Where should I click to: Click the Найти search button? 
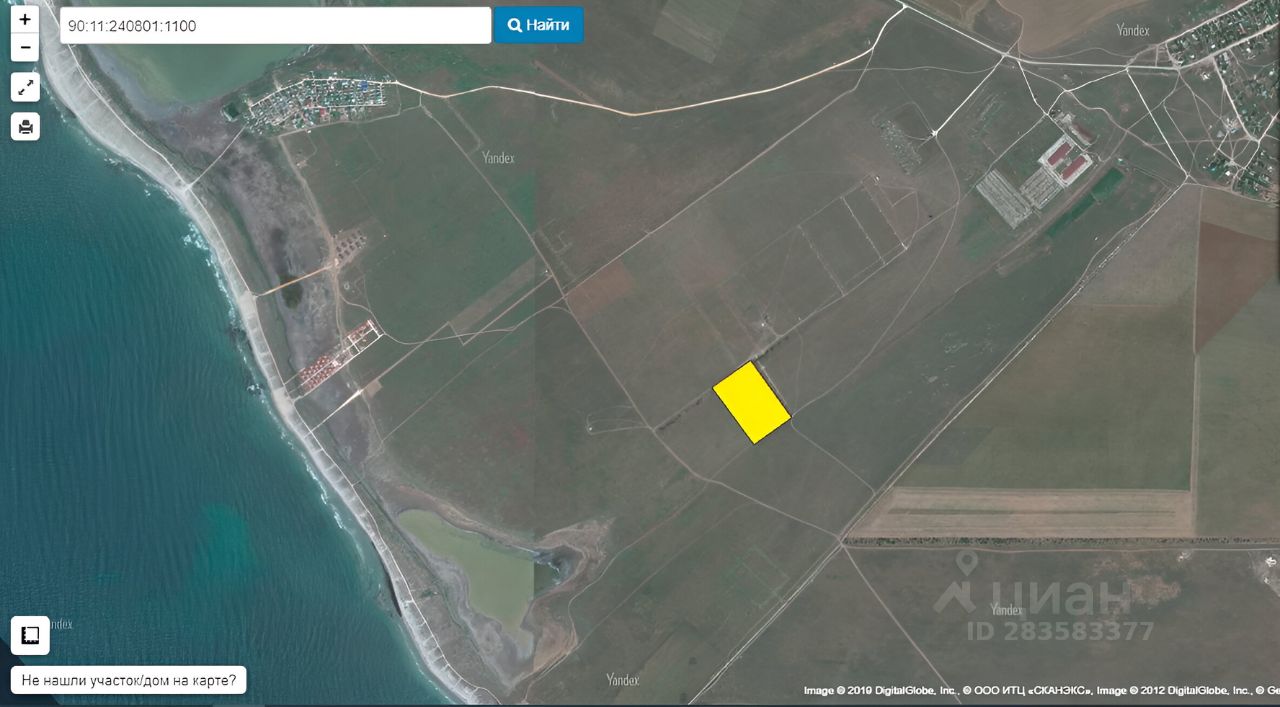[x=538, y=26]
